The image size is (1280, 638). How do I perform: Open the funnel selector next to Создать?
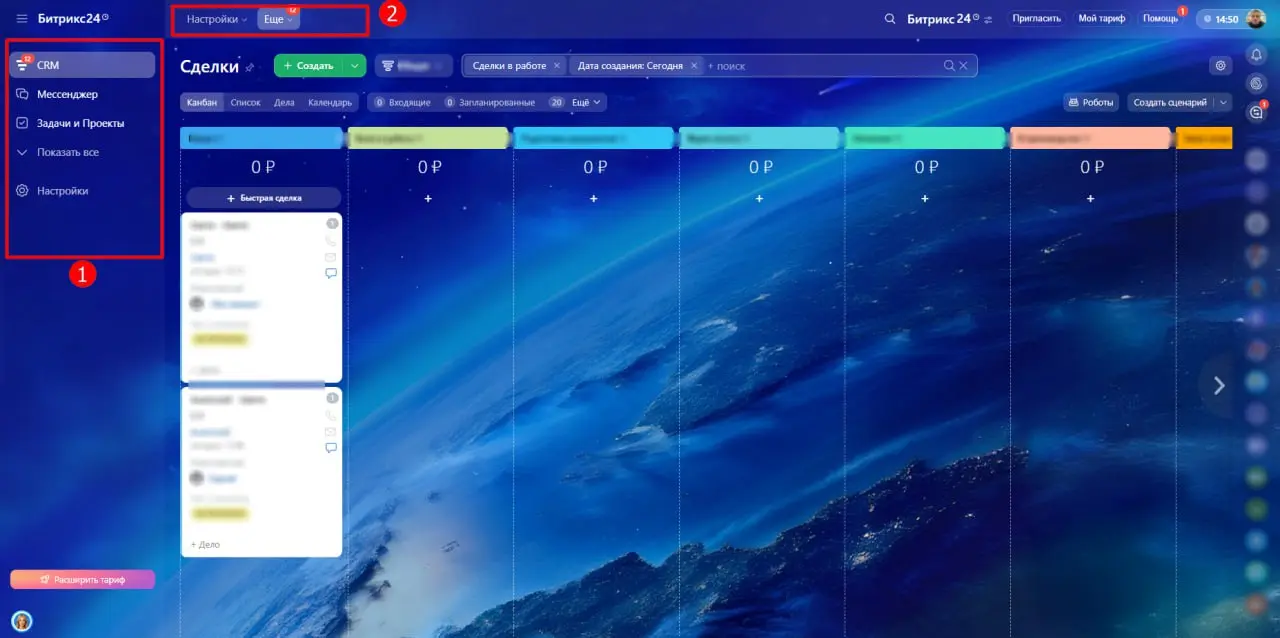(x=413, y=66)
